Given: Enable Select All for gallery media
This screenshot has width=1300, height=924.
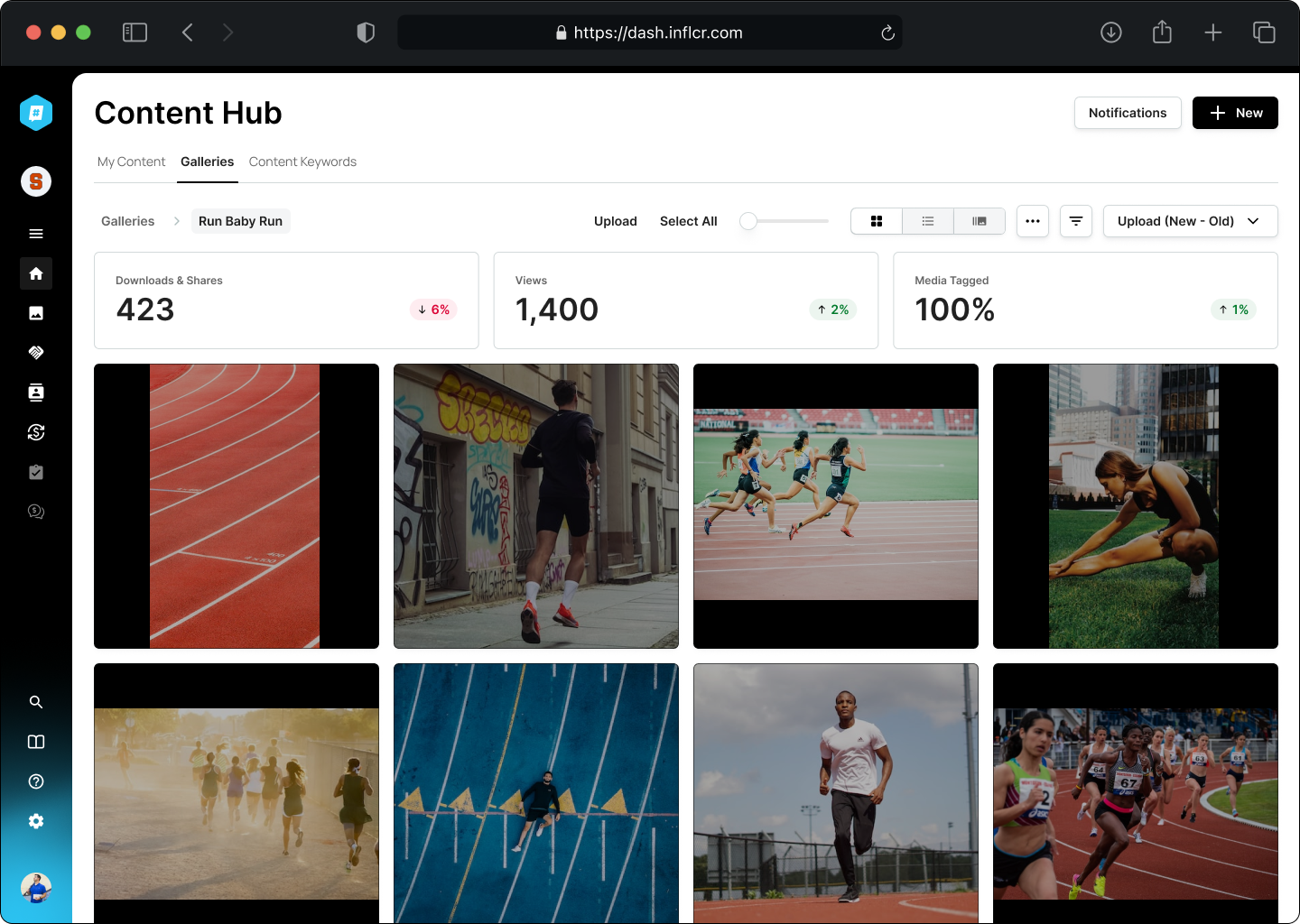Looking at the screenshot, I should pos(688,221).
